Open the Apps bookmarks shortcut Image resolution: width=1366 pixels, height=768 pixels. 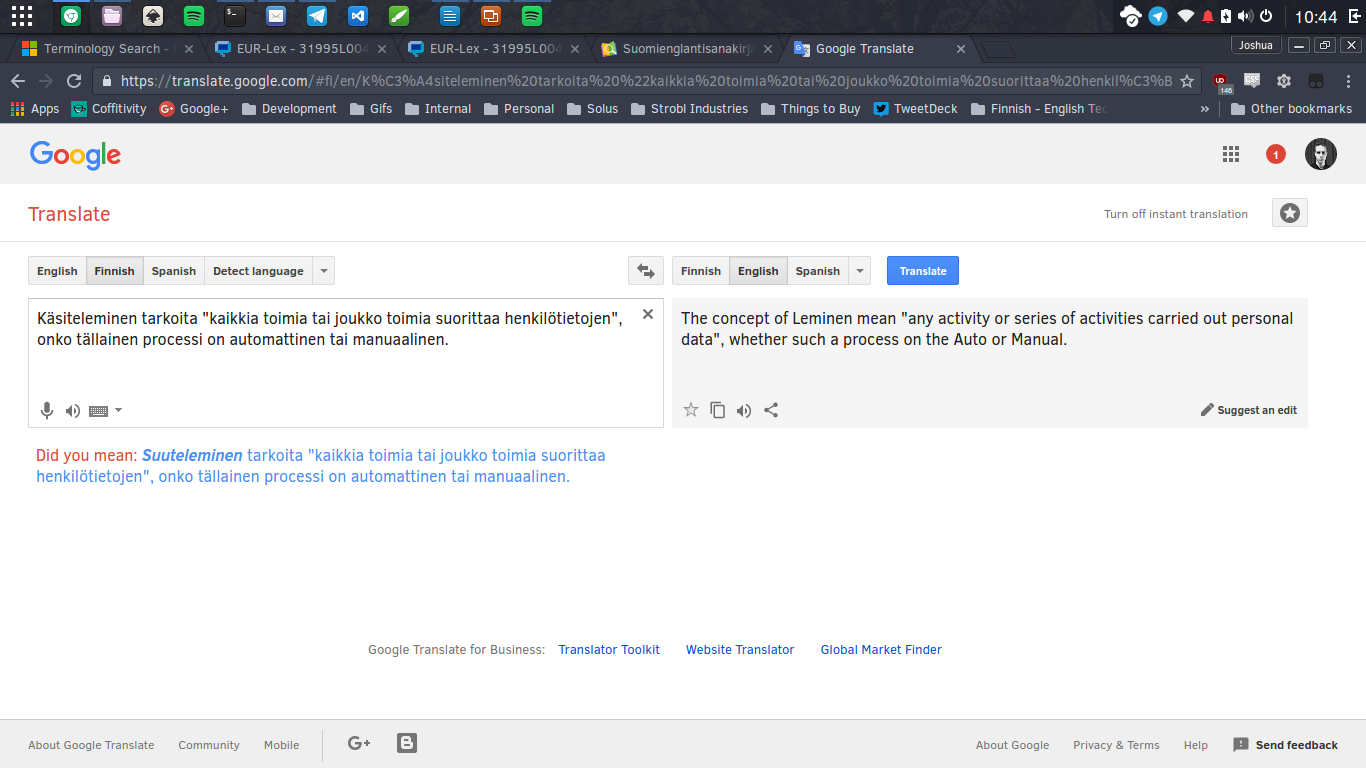(35, 109)
